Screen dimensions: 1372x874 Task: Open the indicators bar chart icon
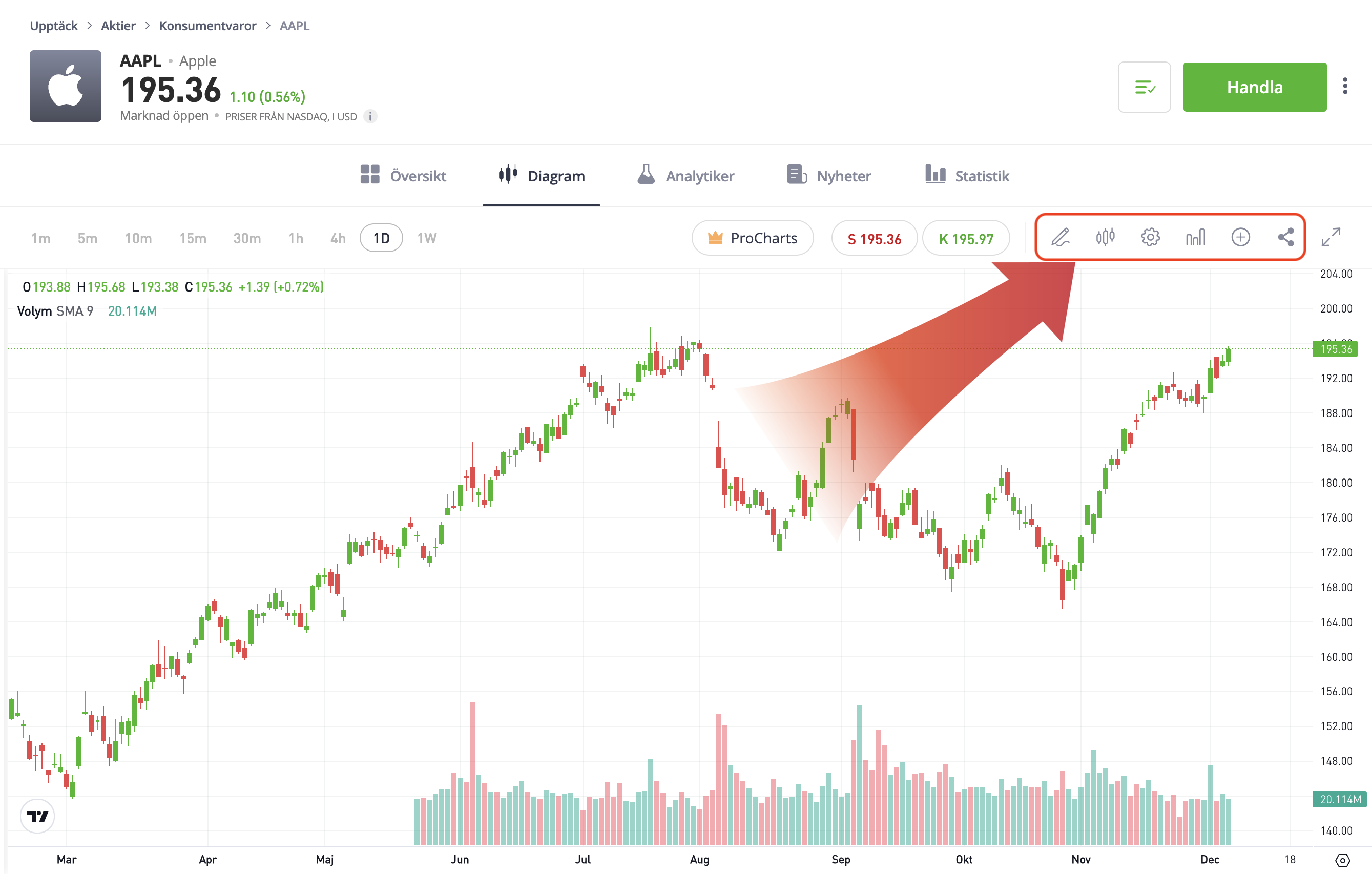1195,237
